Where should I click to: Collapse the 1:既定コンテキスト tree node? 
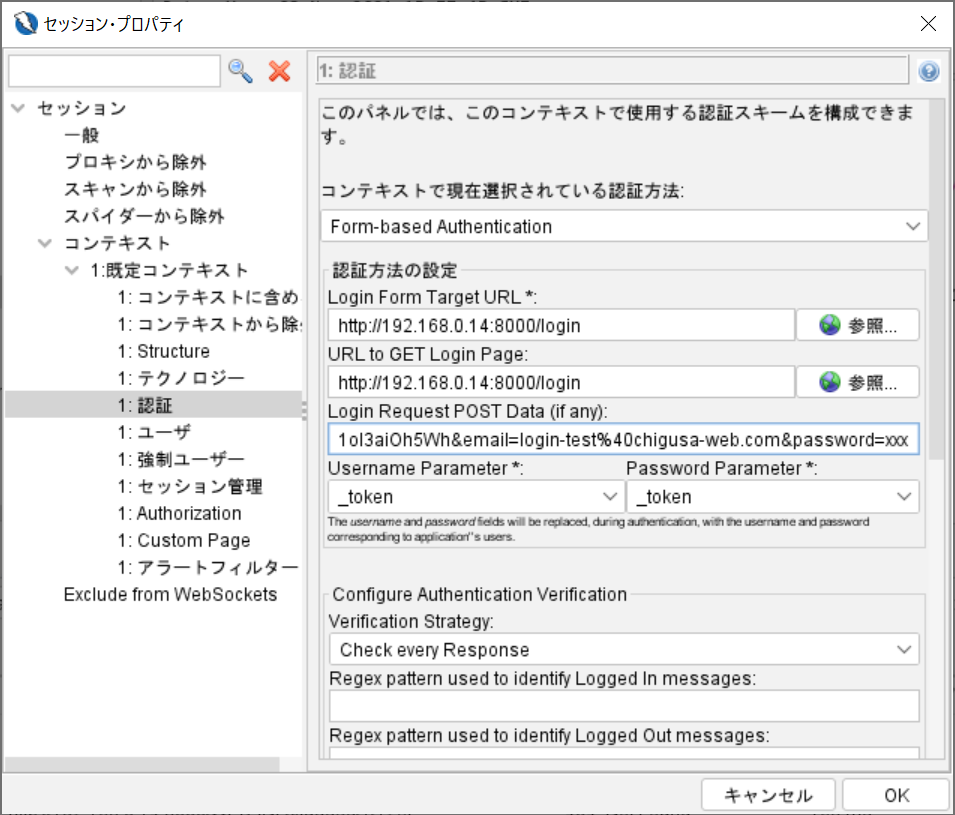[71, 270]
